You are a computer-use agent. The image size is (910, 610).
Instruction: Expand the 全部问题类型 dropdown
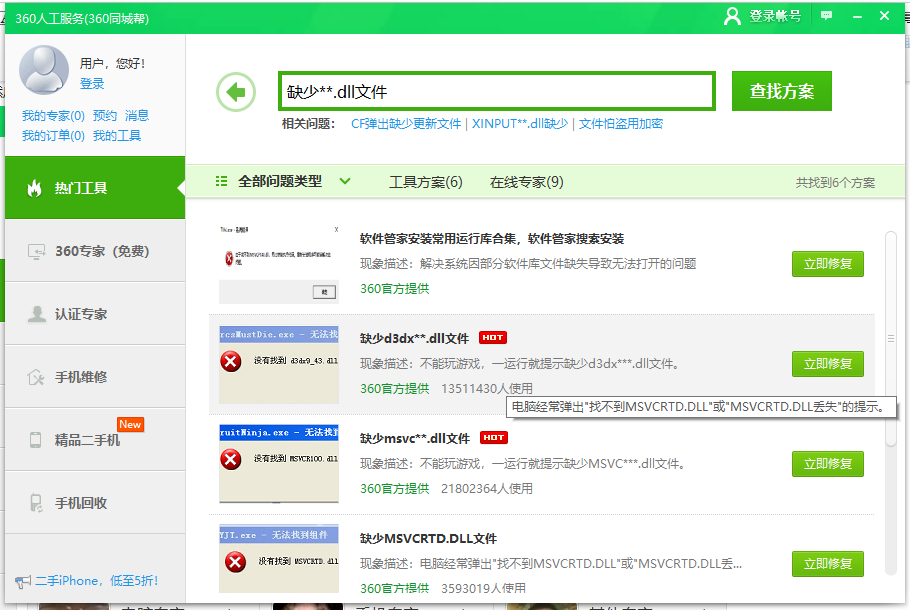345,181
